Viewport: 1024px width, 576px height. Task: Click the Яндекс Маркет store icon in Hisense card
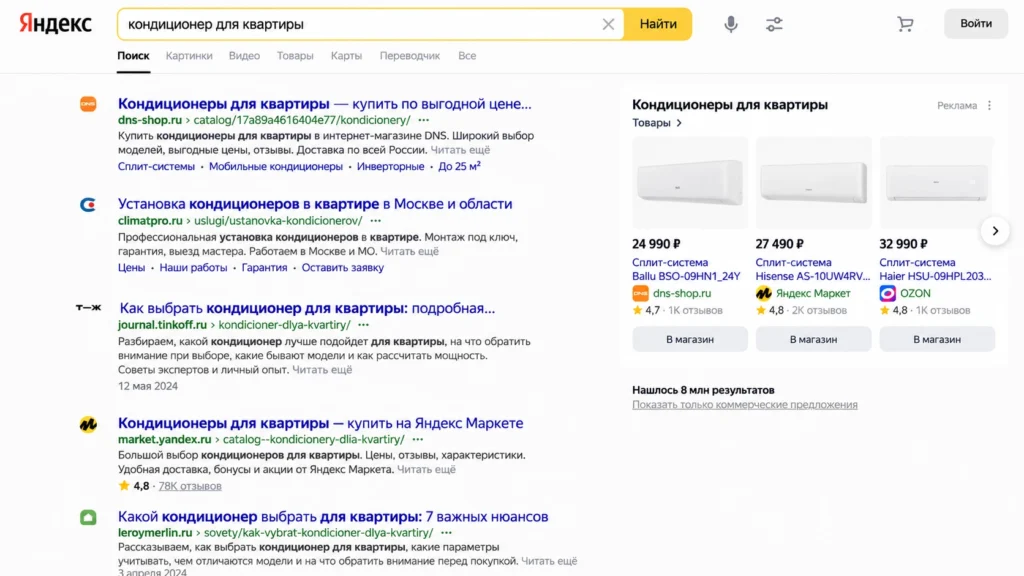[763, 293]
